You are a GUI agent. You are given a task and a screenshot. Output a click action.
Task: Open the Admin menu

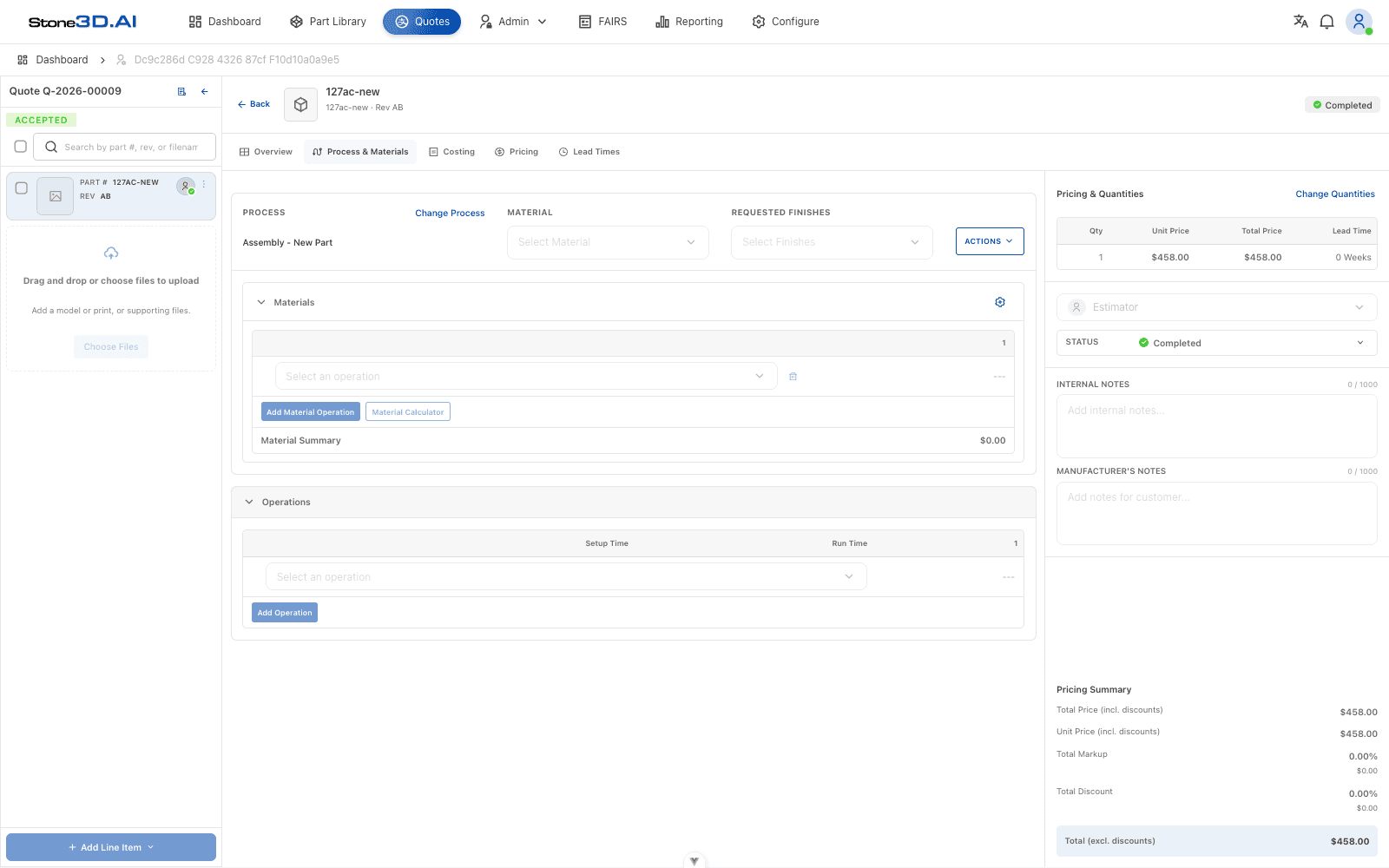point(513,22)
